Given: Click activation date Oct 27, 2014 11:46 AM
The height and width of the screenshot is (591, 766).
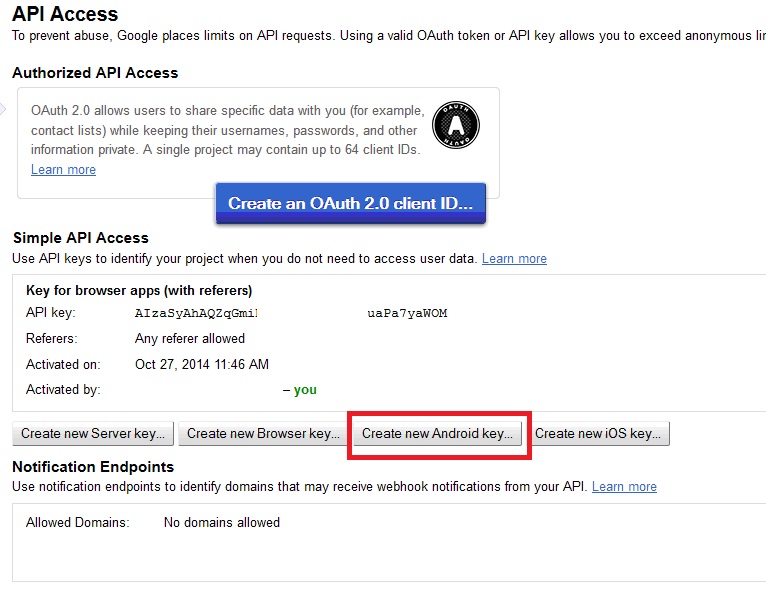Looking at the screenshot, I should (x=202, y=364).
